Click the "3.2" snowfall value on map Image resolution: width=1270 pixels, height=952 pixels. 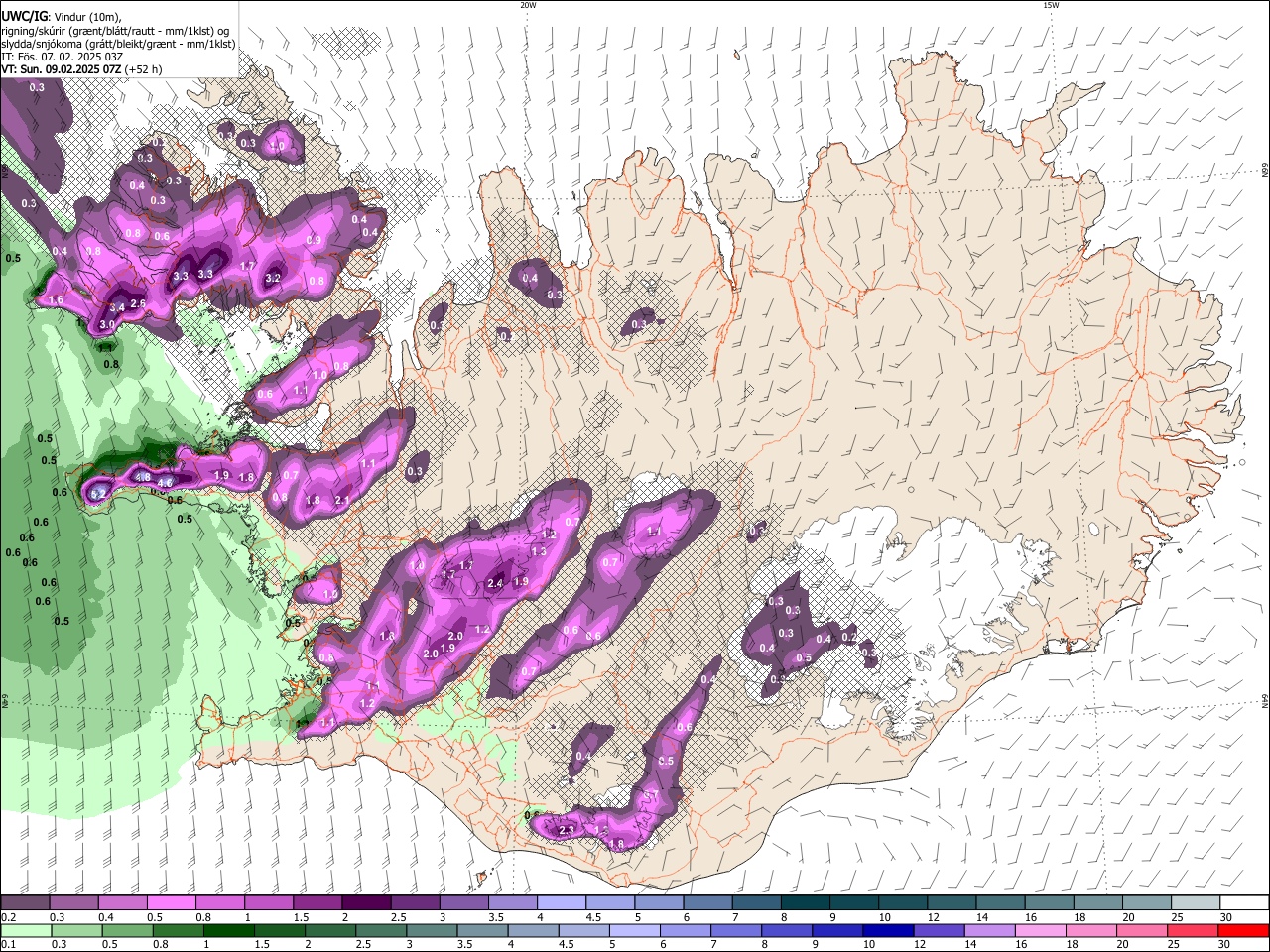[x=273, y=278]
